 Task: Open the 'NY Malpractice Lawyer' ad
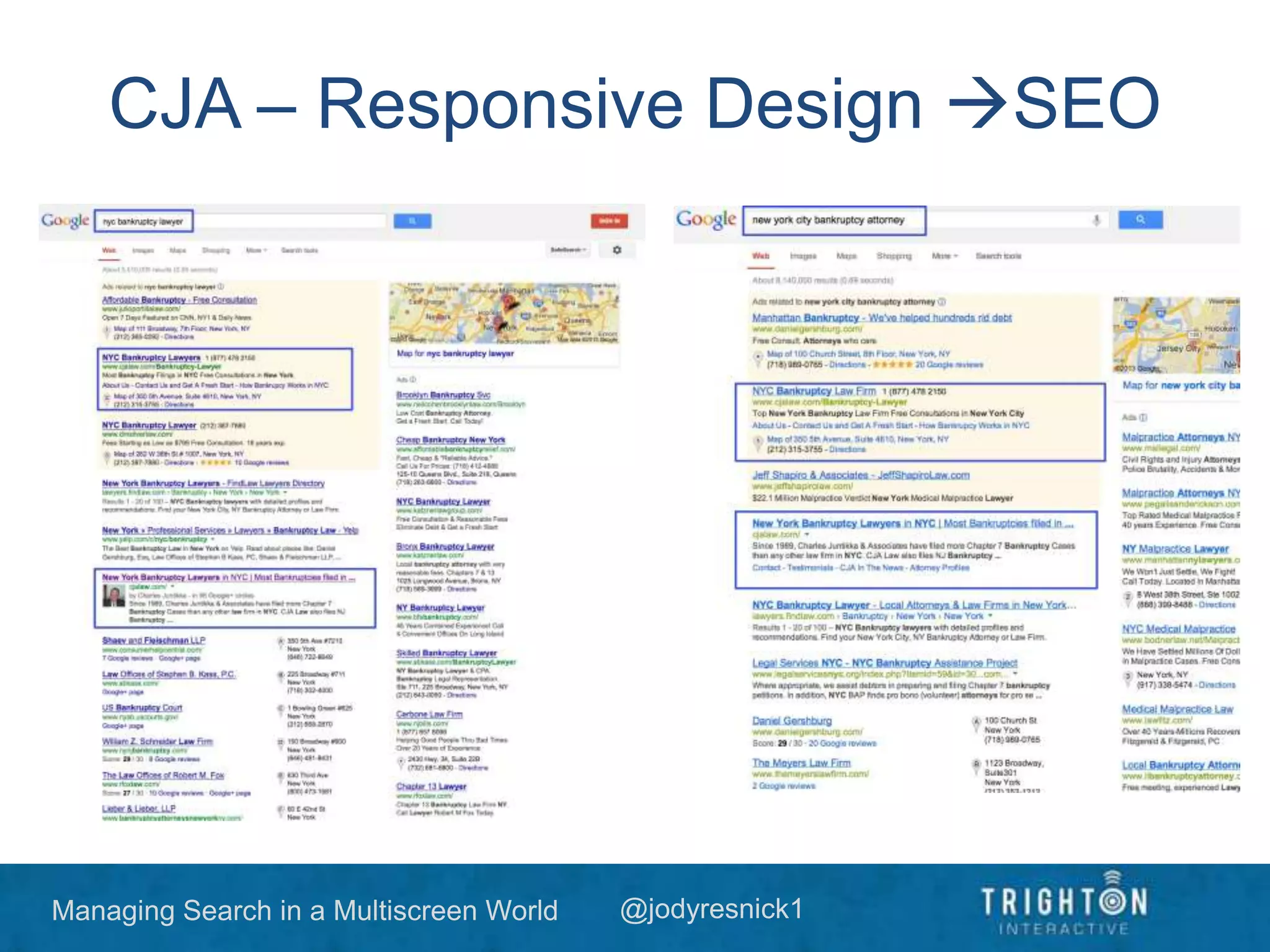click(1175, 549)
